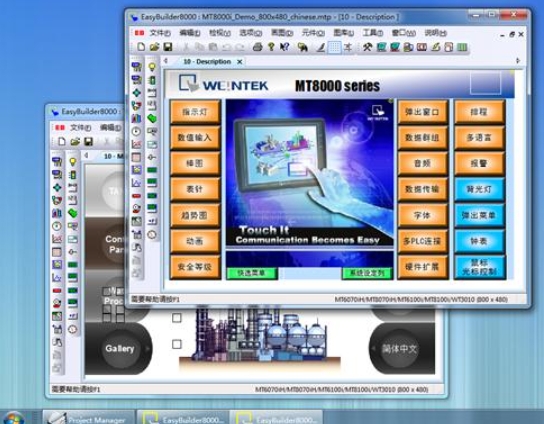Select lightbulb bit lamp icon in front window
Screen dimensions: 544x424
point(152,67)
